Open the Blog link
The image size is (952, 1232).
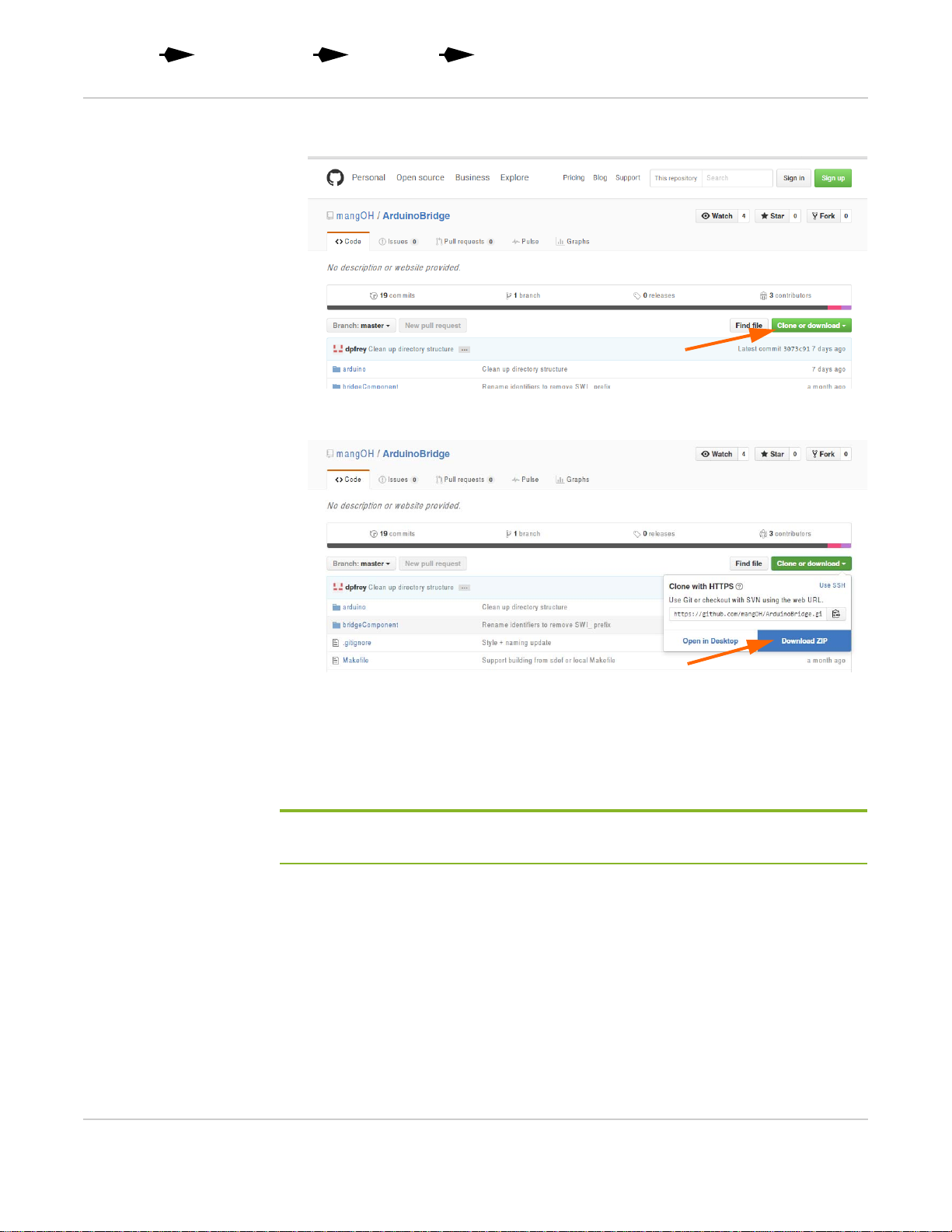pos(600,178)
